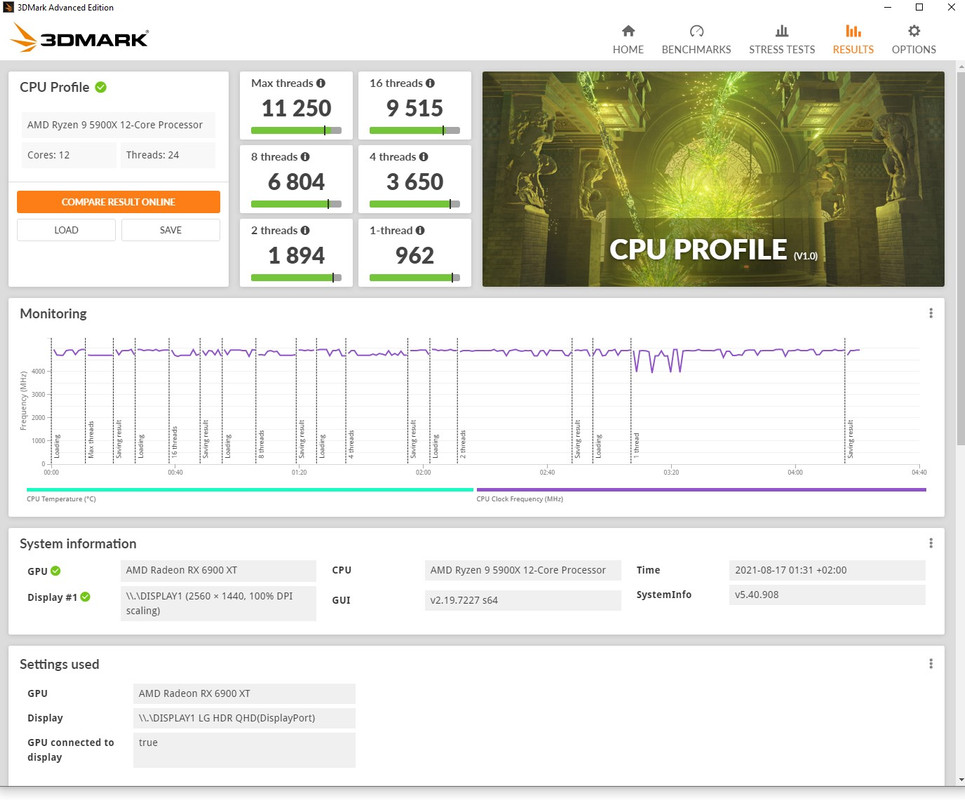Click the 3DMark app icon in title bar
965x800 pixels.
8,7
